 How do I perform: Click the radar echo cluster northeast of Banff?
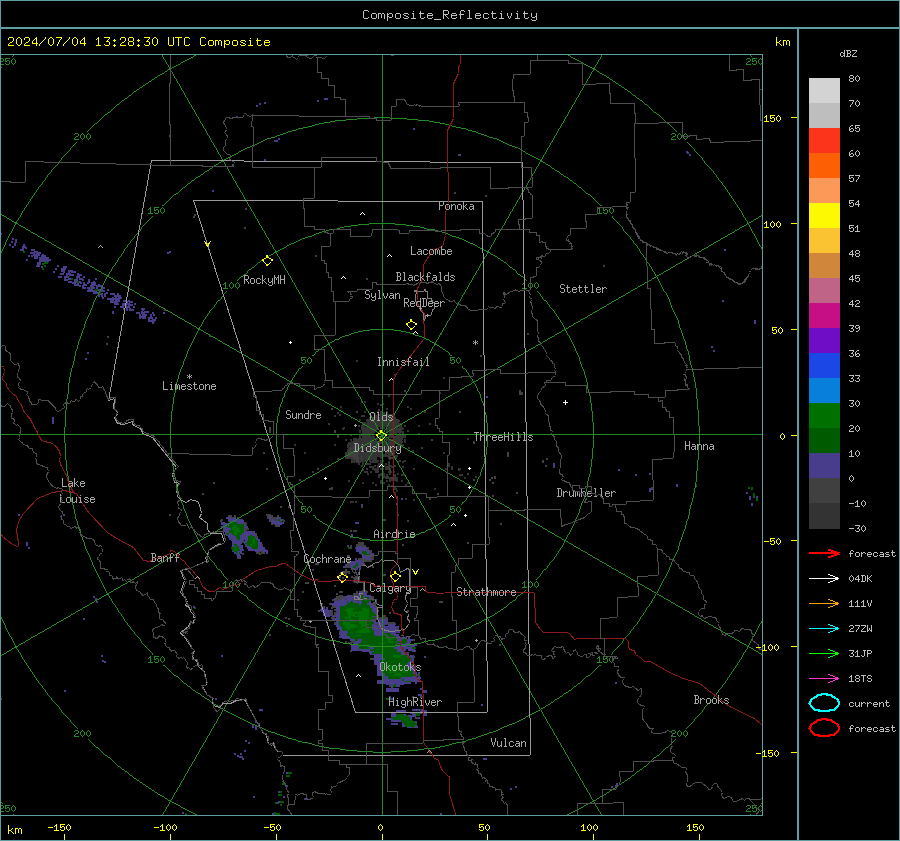(244, 537)
